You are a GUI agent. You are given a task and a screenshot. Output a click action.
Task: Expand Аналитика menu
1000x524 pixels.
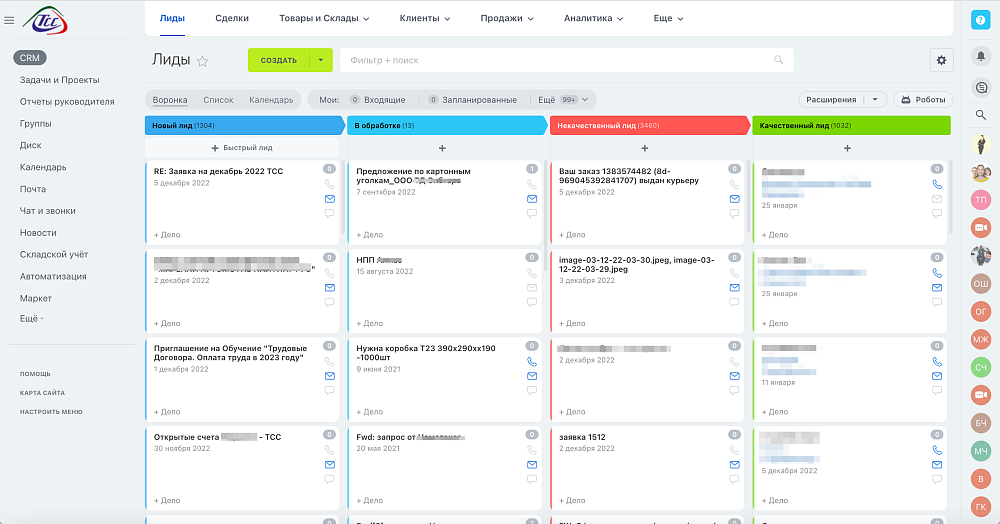coord(593,18)
